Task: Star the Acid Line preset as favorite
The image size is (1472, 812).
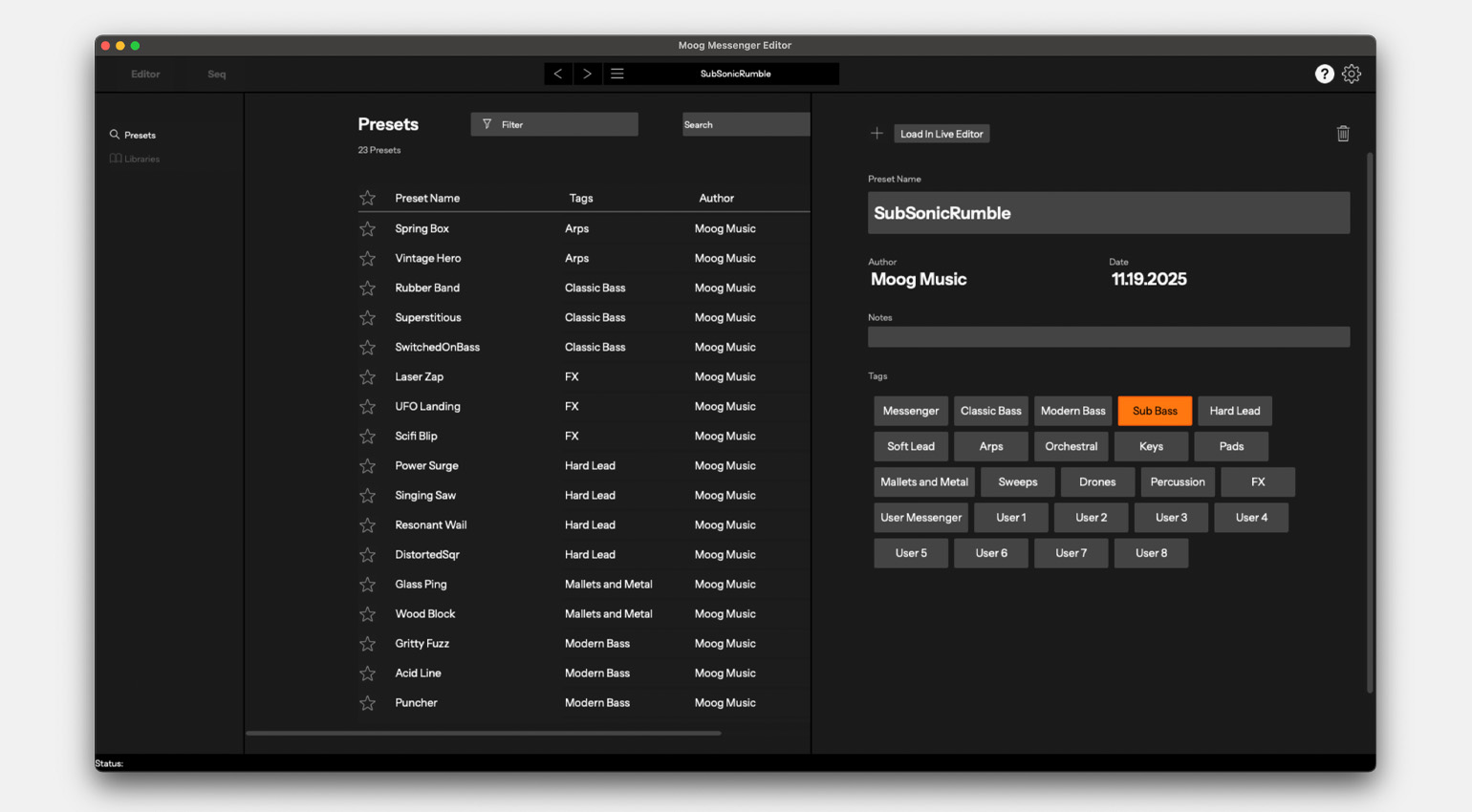Action: [x=367, y=673]
